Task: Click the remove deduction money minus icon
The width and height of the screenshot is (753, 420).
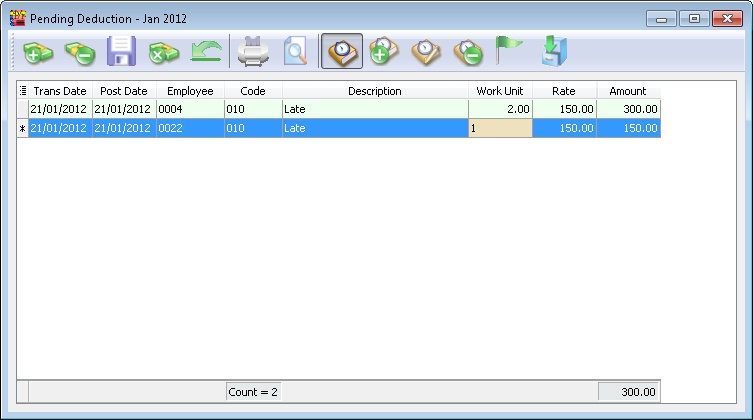Action: pyautogui.click(x=80, y=52)
